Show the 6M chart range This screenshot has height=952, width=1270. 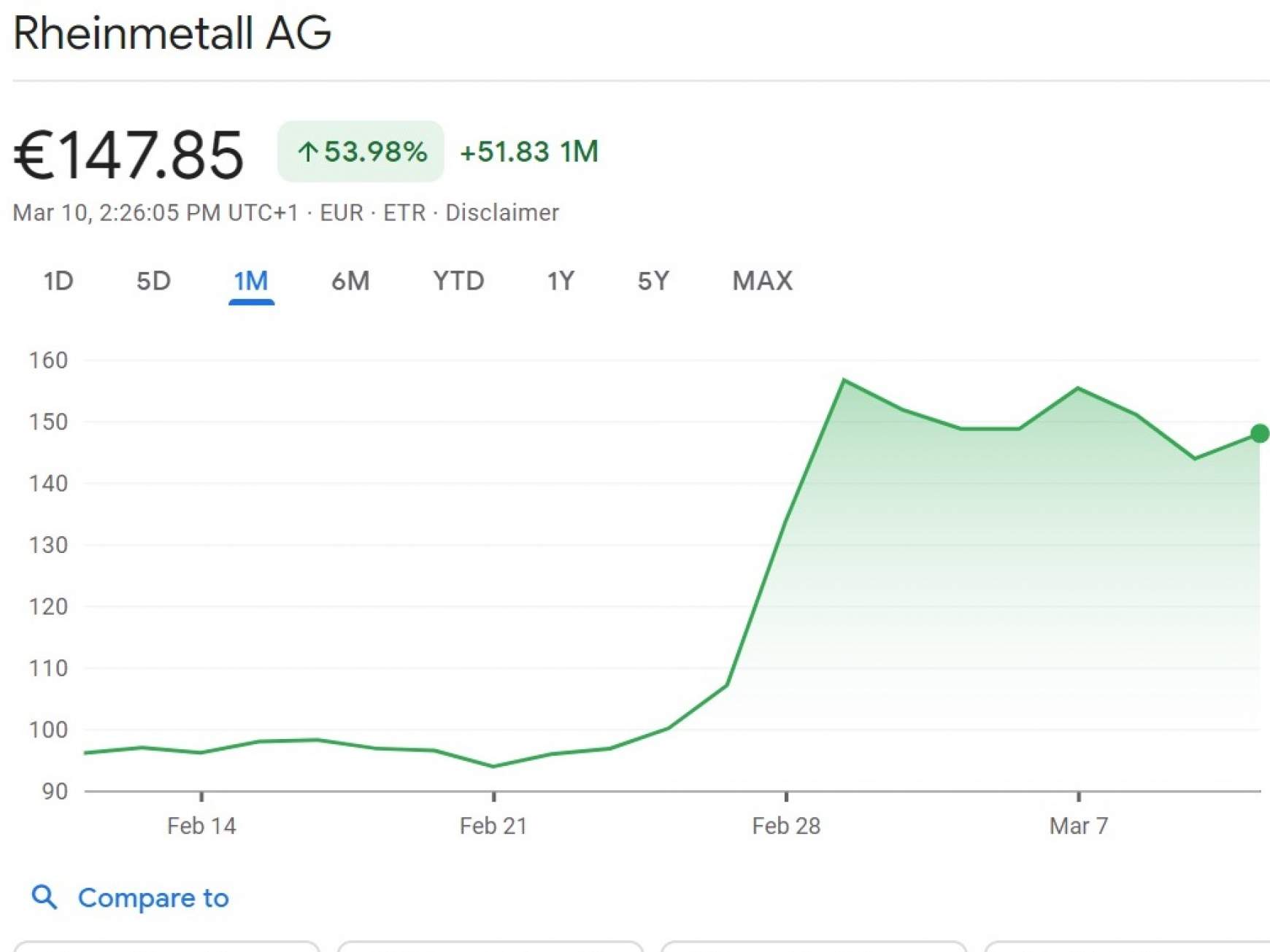coord(350,281)
